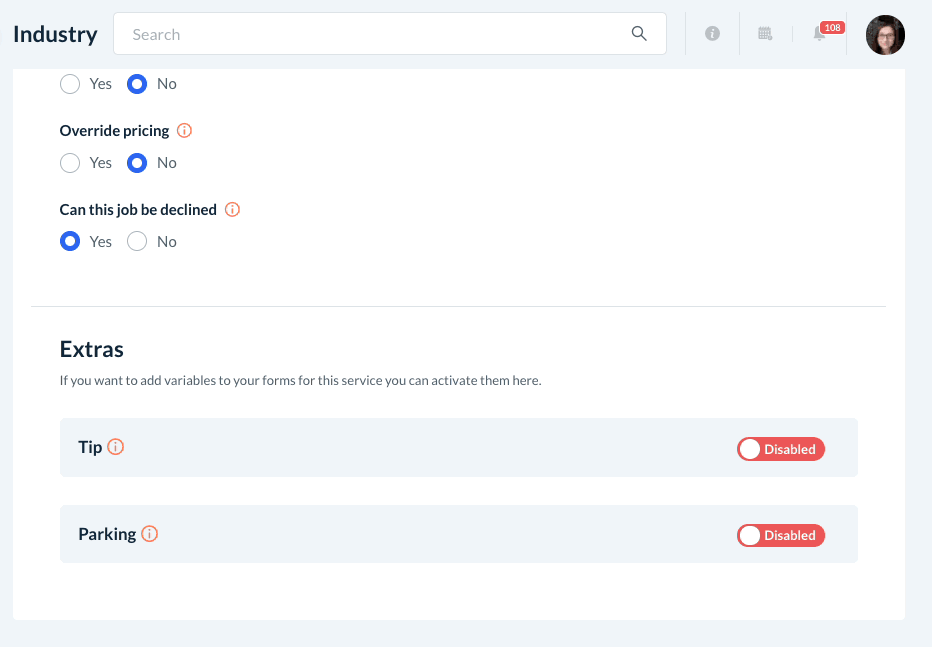Click into the Search input field
The width and height of the screenshot is (932, 647).
point(370,34)
